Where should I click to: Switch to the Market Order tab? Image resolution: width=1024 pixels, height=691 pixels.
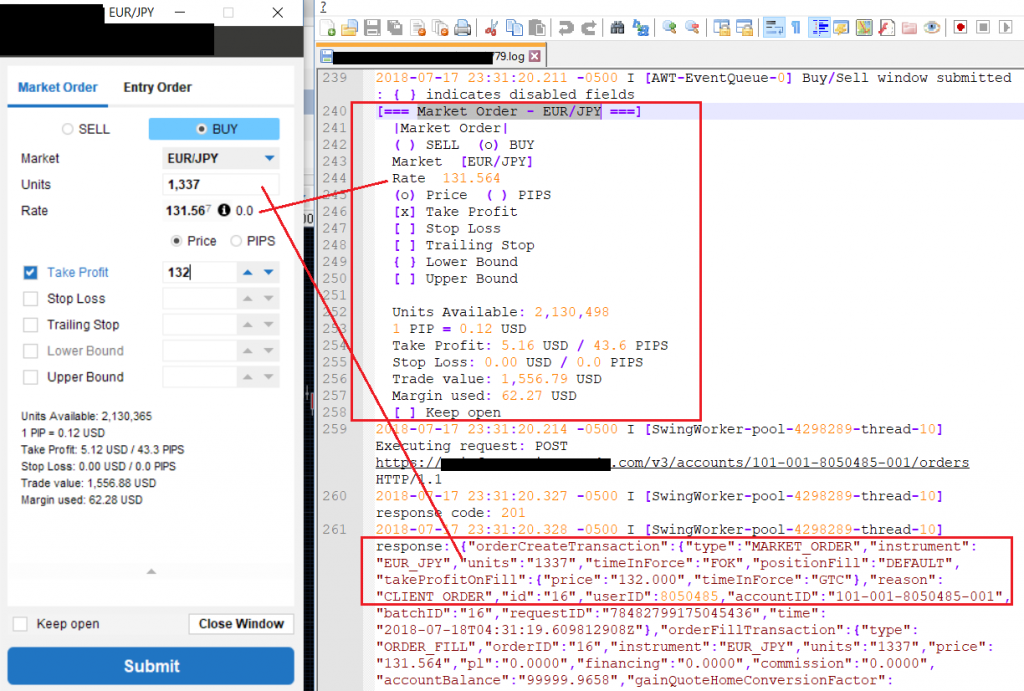click(57, 88)
